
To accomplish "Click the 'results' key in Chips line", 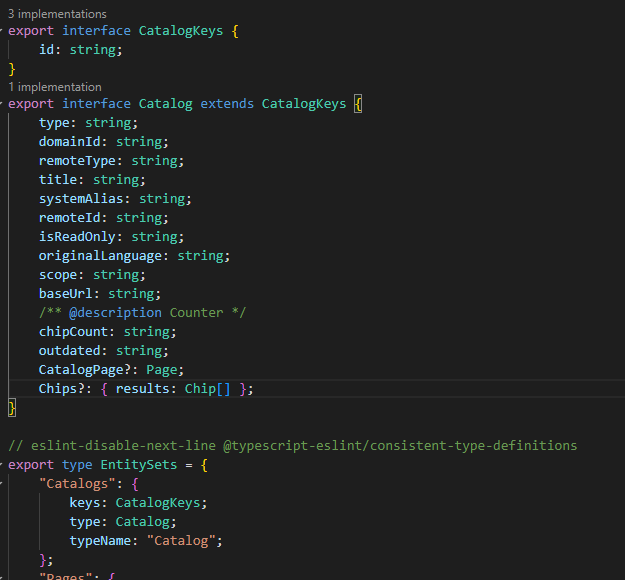I will pyautogui.click(x=142, y=389).
